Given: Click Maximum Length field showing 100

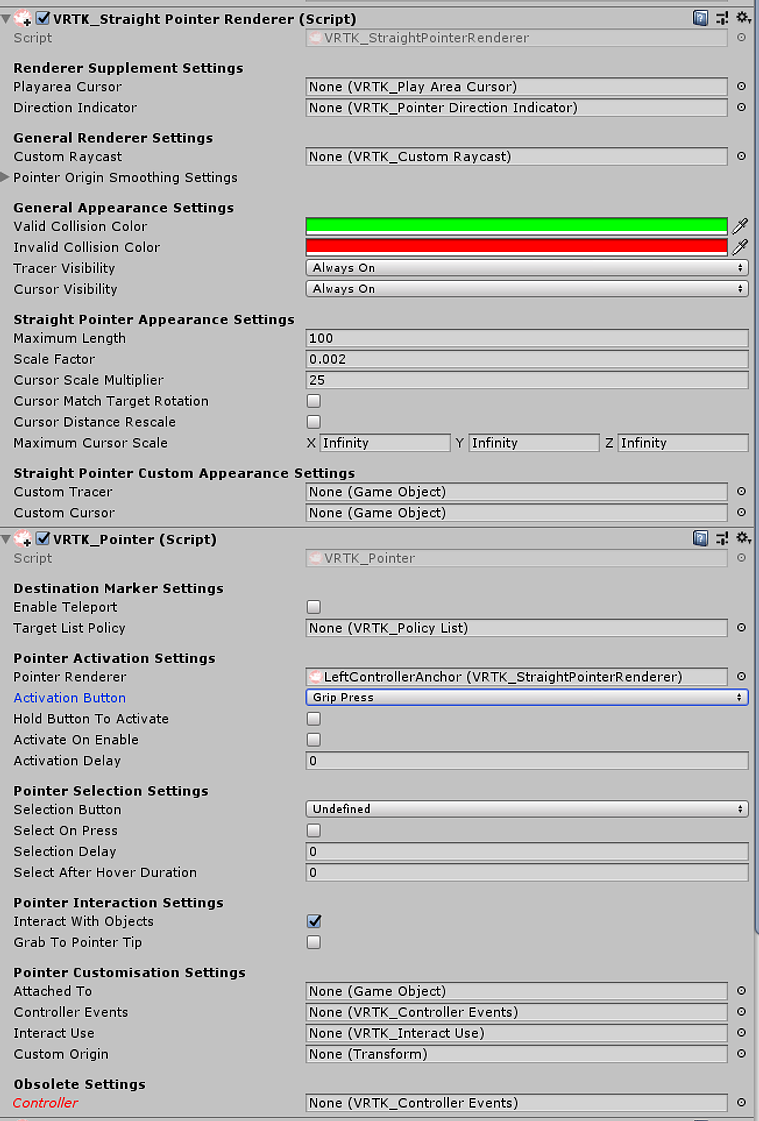Looking at the screenshot, I should point(527,338).
